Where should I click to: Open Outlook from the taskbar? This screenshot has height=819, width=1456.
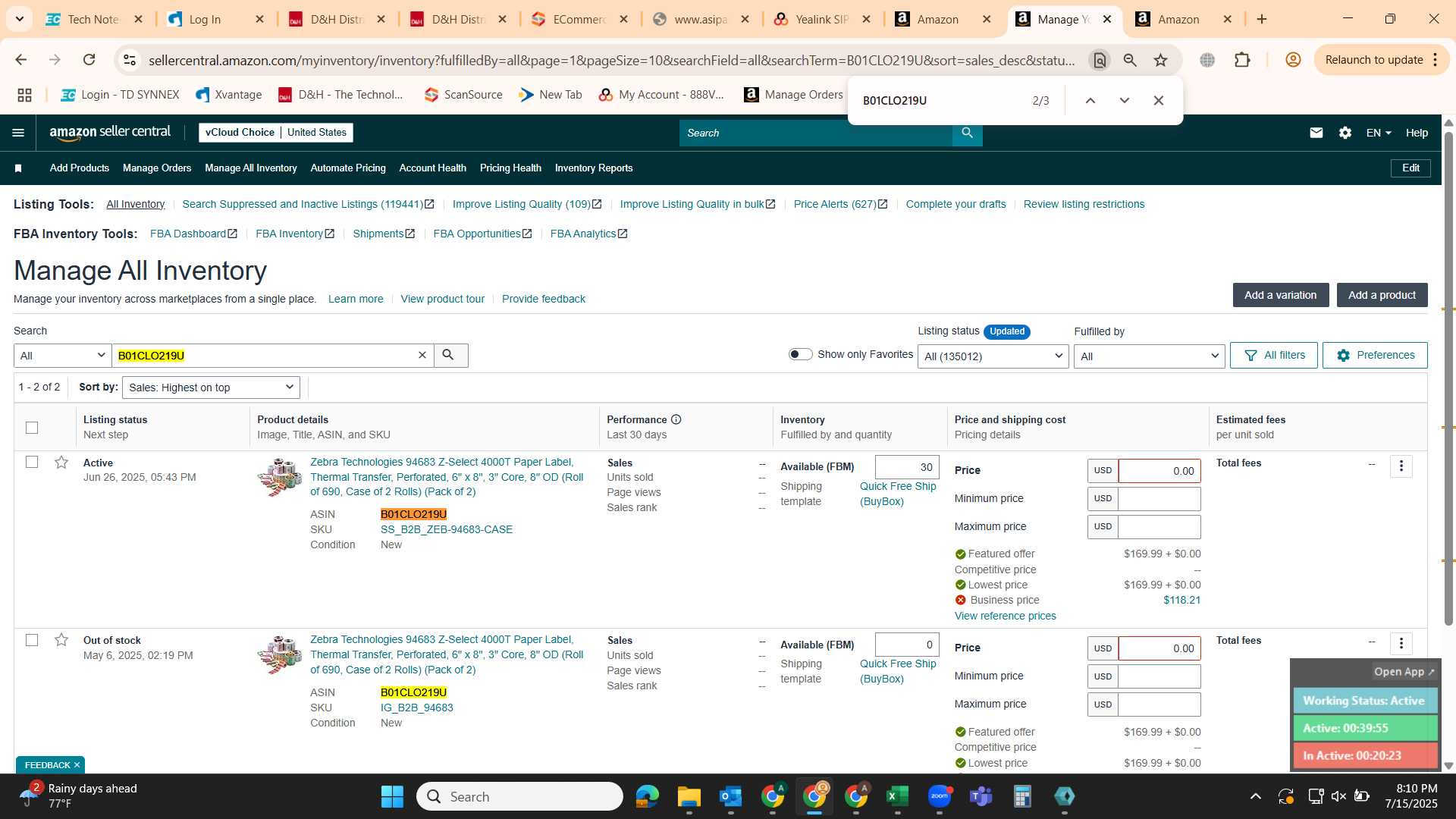click(730, 796)
